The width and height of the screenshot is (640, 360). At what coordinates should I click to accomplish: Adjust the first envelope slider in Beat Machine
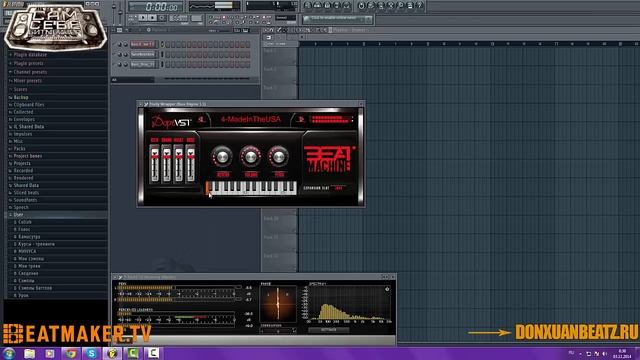(x=155, y=164)
